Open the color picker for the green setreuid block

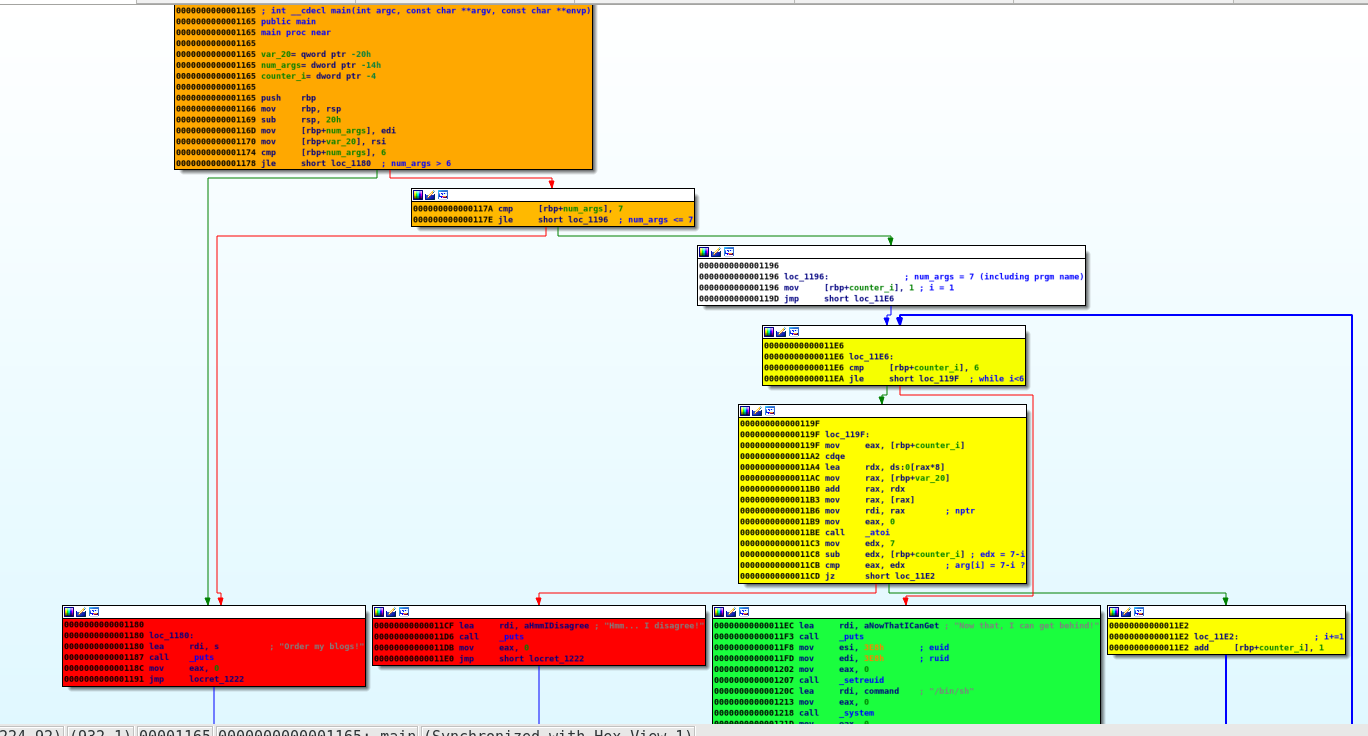click(719, 611)
